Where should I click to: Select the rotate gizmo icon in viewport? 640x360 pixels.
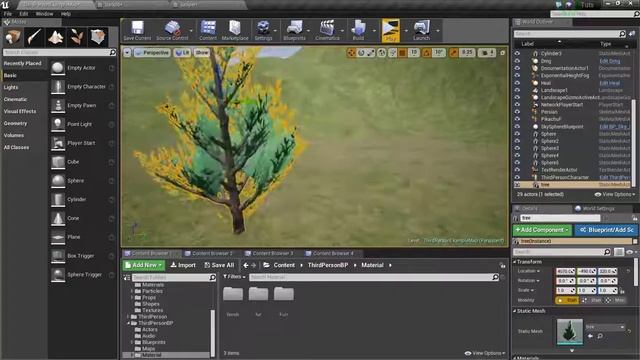pyautogui.click(x=361, y=53)
